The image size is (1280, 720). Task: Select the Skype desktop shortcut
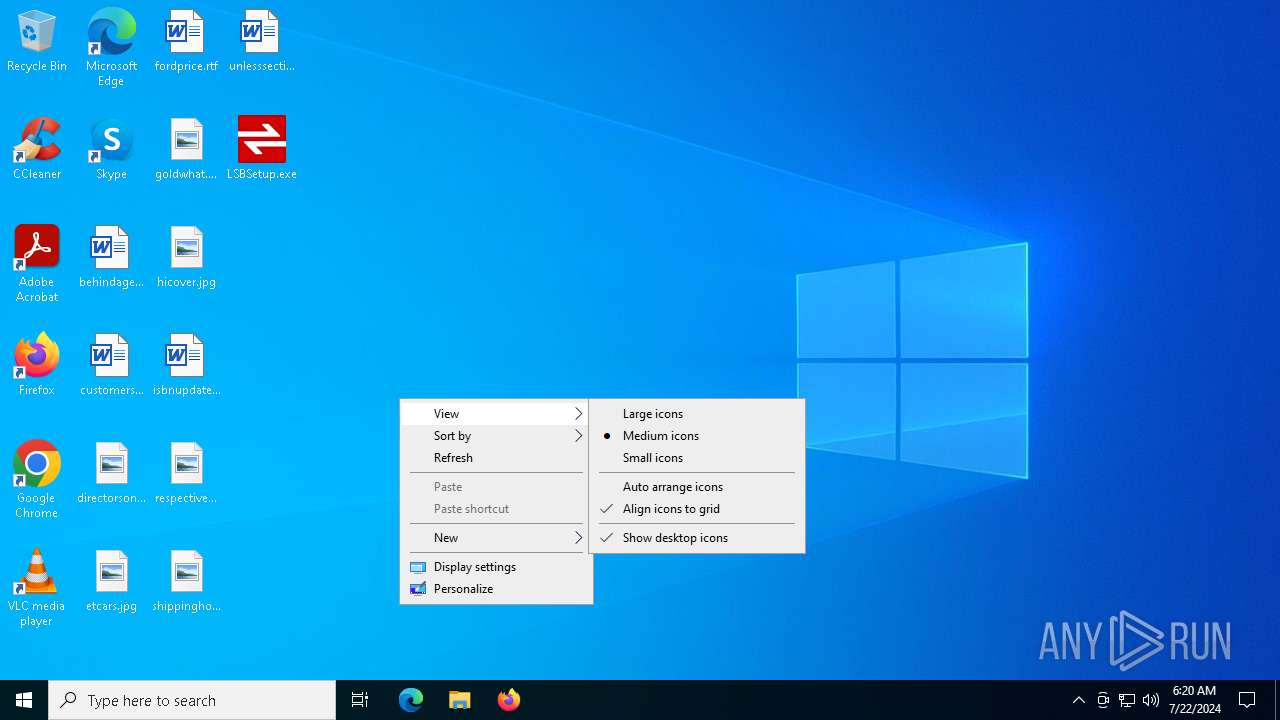(111, 149)
